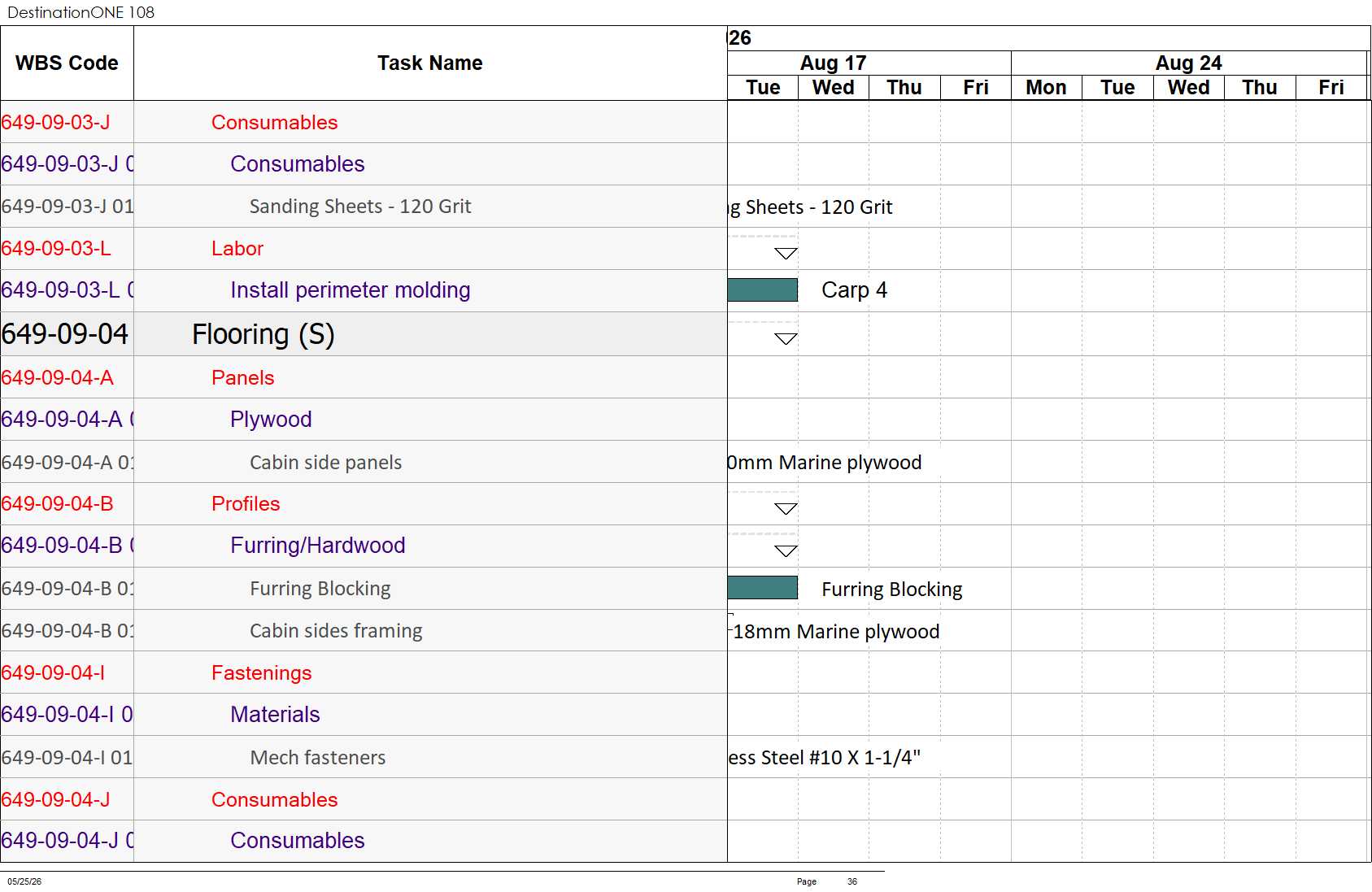This screenshot has width=1372, height=892.
Task: Click WBS code 649-09-04-I 01 in gray
Action: click(x=67, y=758)
